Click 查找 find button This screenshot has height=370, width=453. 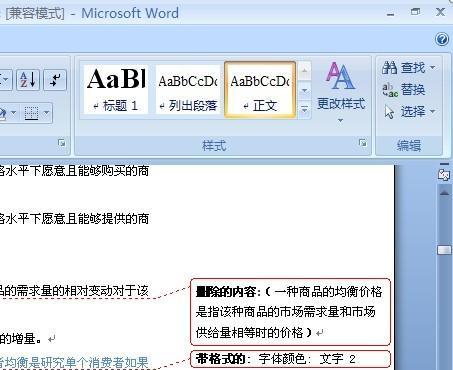pyautogui.click(x=404, y=68)
